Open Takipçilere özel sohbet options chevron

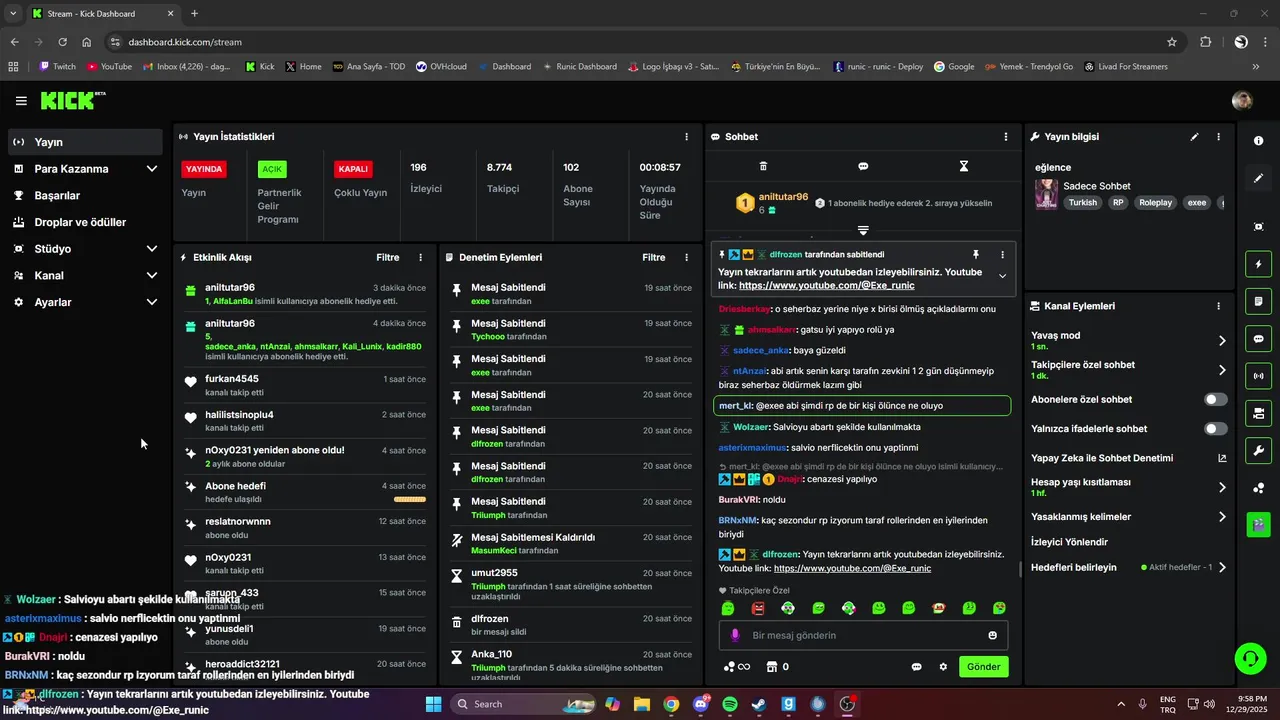pos(1221,370)
